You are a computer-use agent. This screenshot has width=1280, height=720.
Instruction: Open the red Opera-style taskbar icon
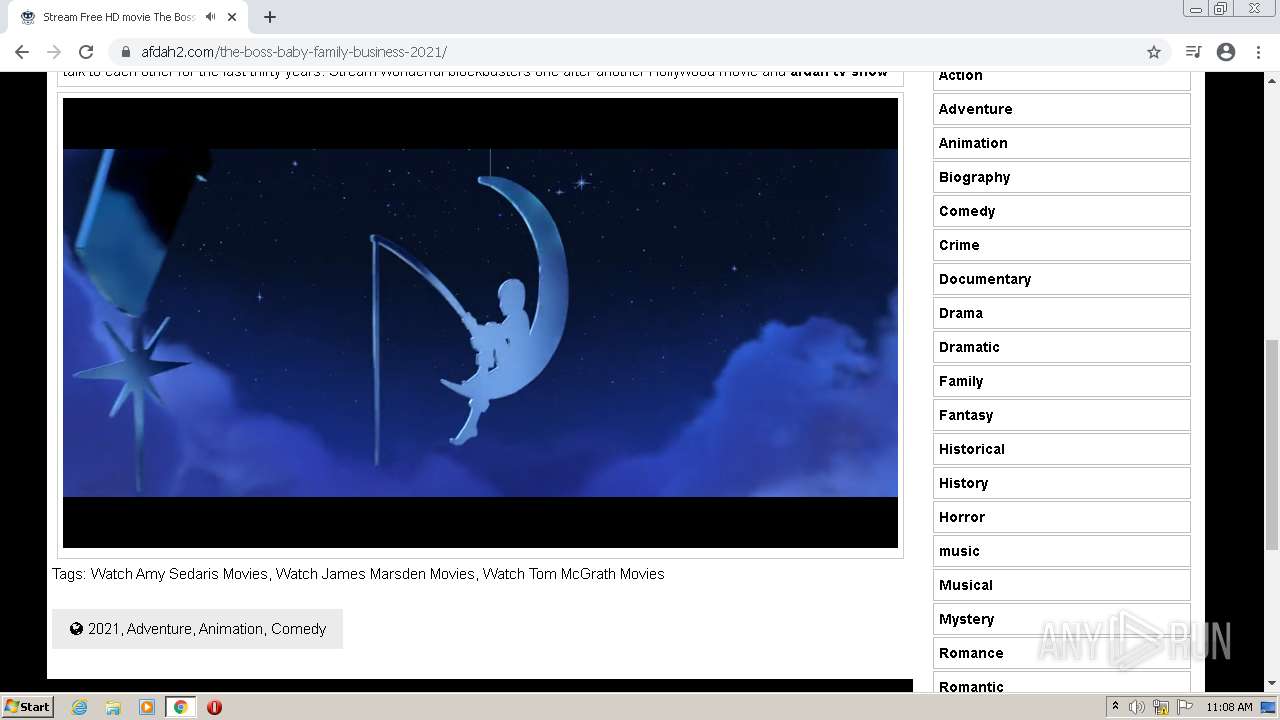click(214, 707)
